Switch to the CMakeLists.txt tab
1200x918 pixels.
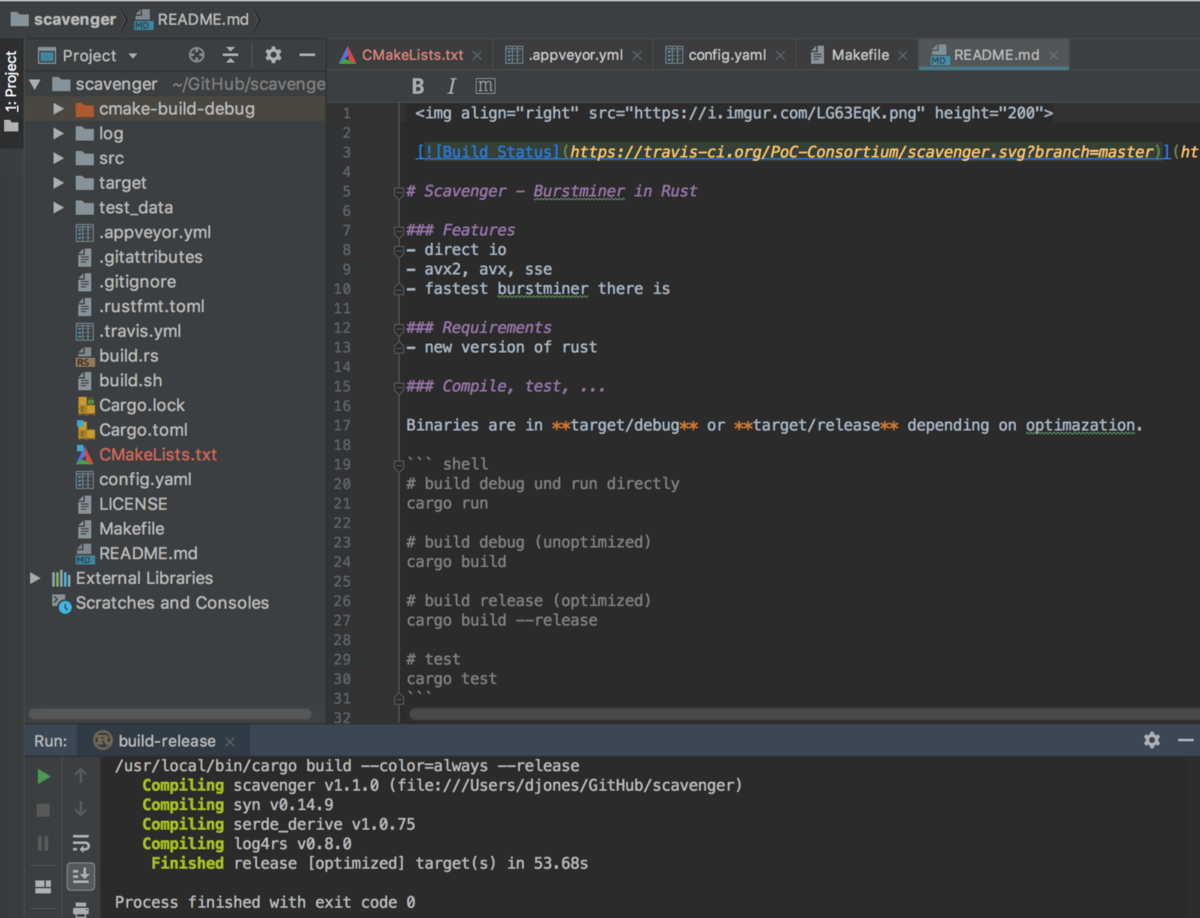(412, 55)
